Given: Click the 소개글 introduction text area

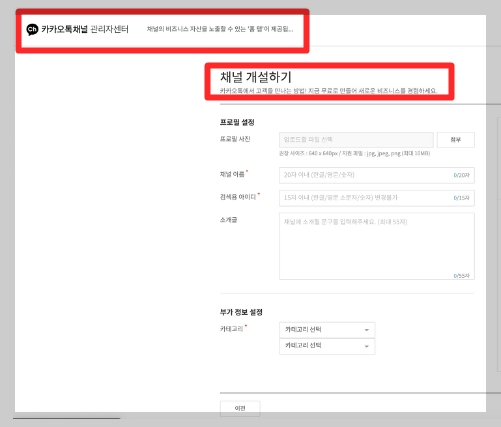Looking at the screenshot, I should point(377,246).
